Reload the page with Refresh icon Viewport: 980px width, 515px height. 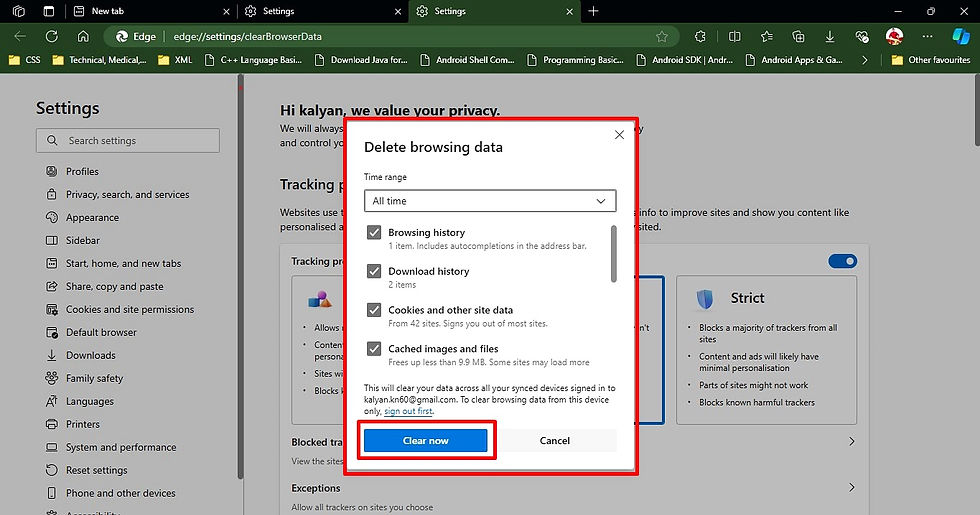[52, 36]
